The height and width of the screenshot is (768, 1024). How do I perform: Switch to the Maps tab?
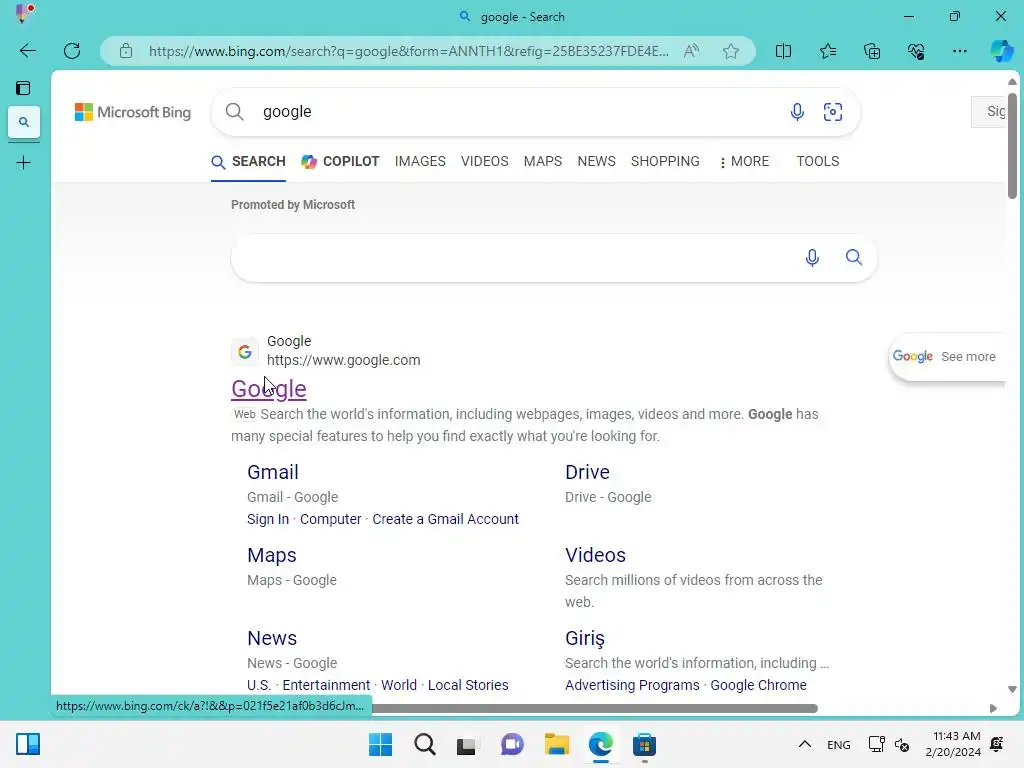pyautogui.click(x=543, y=161)
